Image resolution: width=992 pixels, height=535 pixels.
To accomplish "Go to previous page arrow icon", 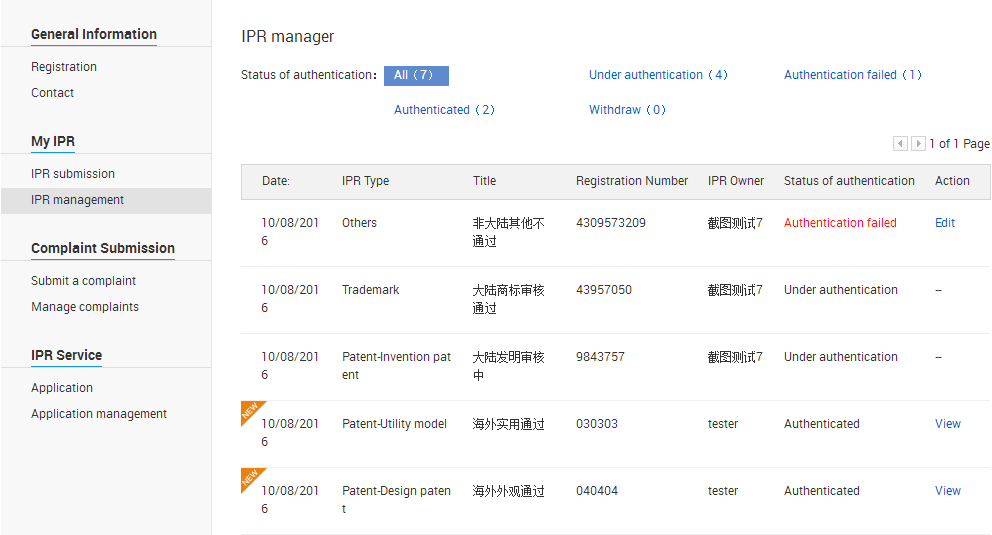I will 900,144.
